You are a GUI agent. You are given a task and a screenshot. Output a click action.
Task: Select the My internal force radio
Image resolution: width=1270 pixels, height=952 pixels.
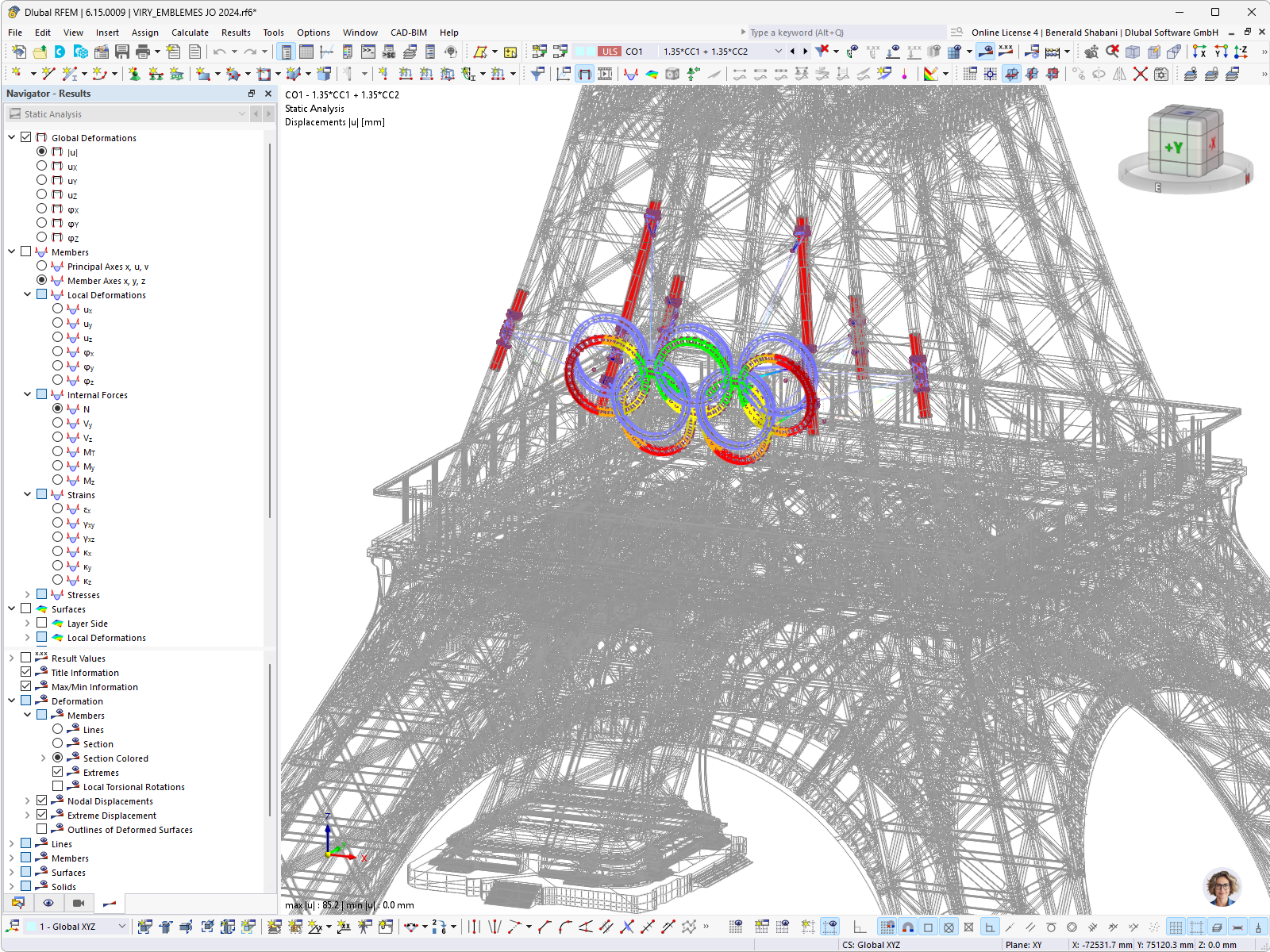[x=57, y=466]
